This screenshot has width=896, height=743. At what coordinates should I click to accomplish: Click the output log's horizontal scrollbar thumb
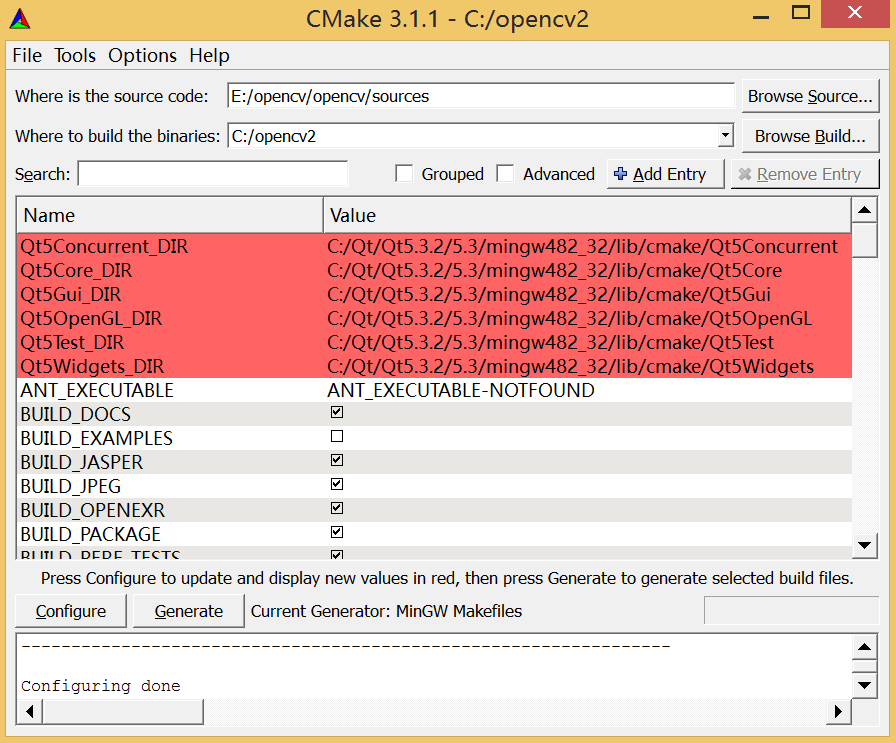tap(123, 712)
